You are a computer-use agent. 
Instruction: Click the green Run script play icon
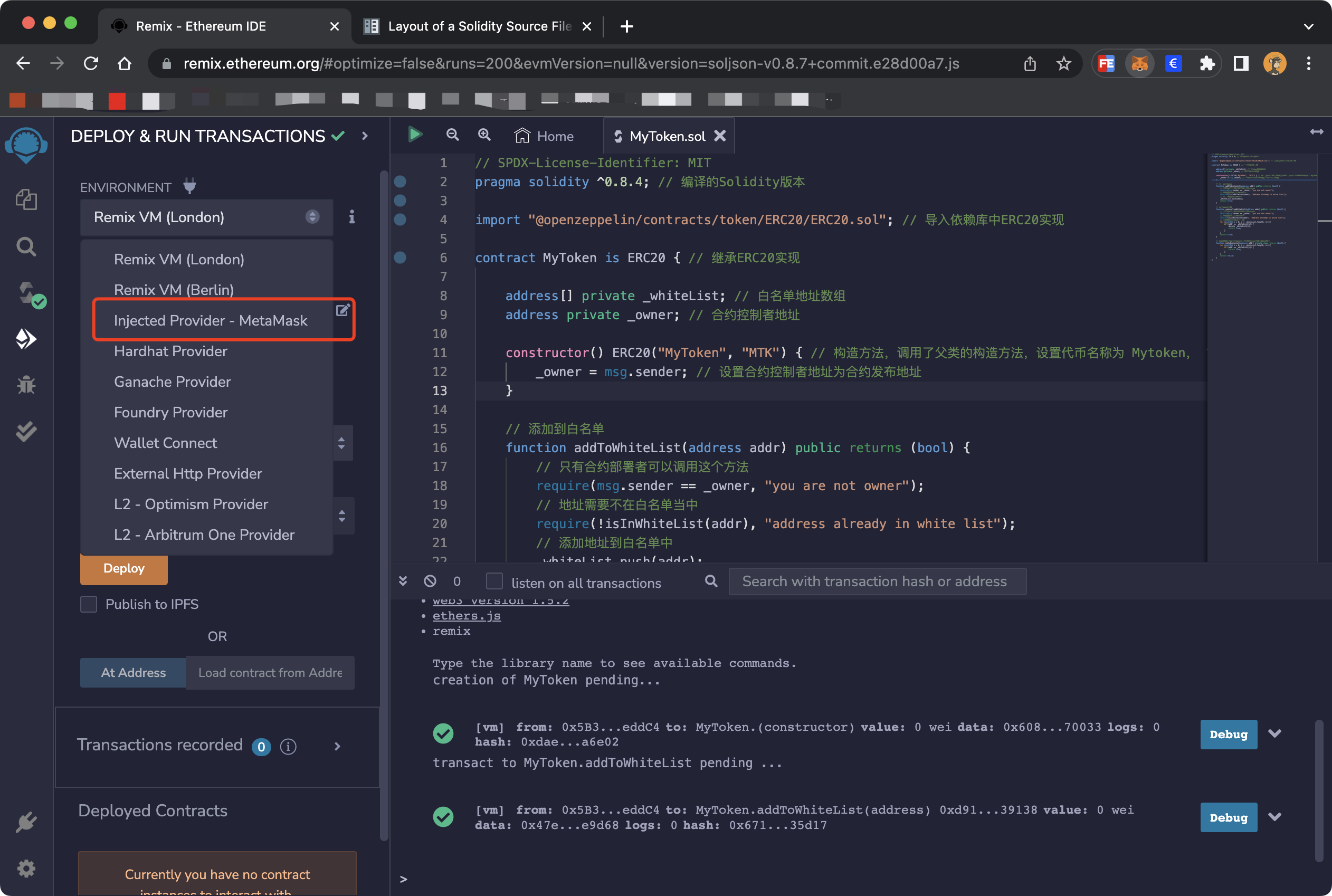(415, 135)
